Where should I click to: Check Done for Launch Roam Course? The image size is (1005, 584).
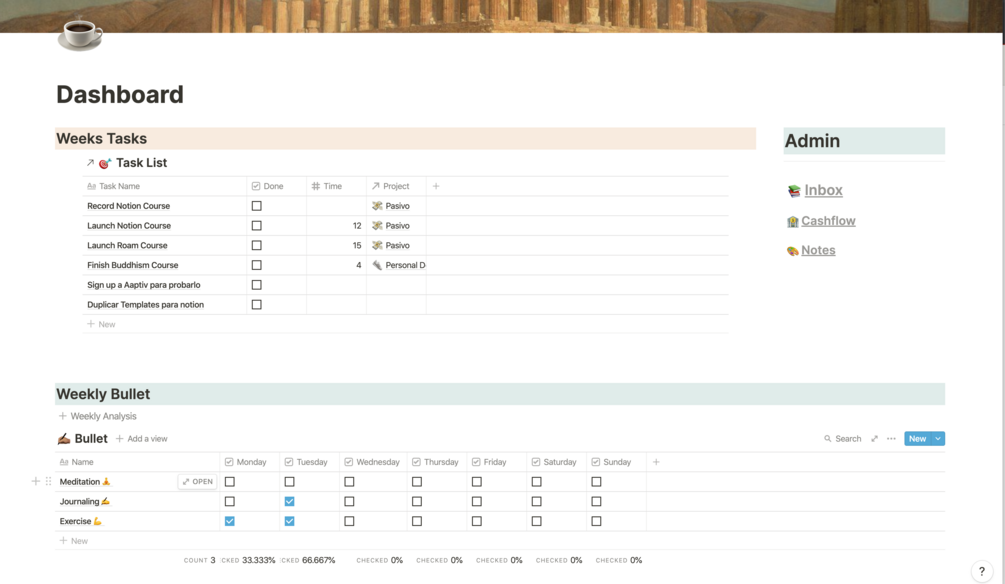[256, 246]
